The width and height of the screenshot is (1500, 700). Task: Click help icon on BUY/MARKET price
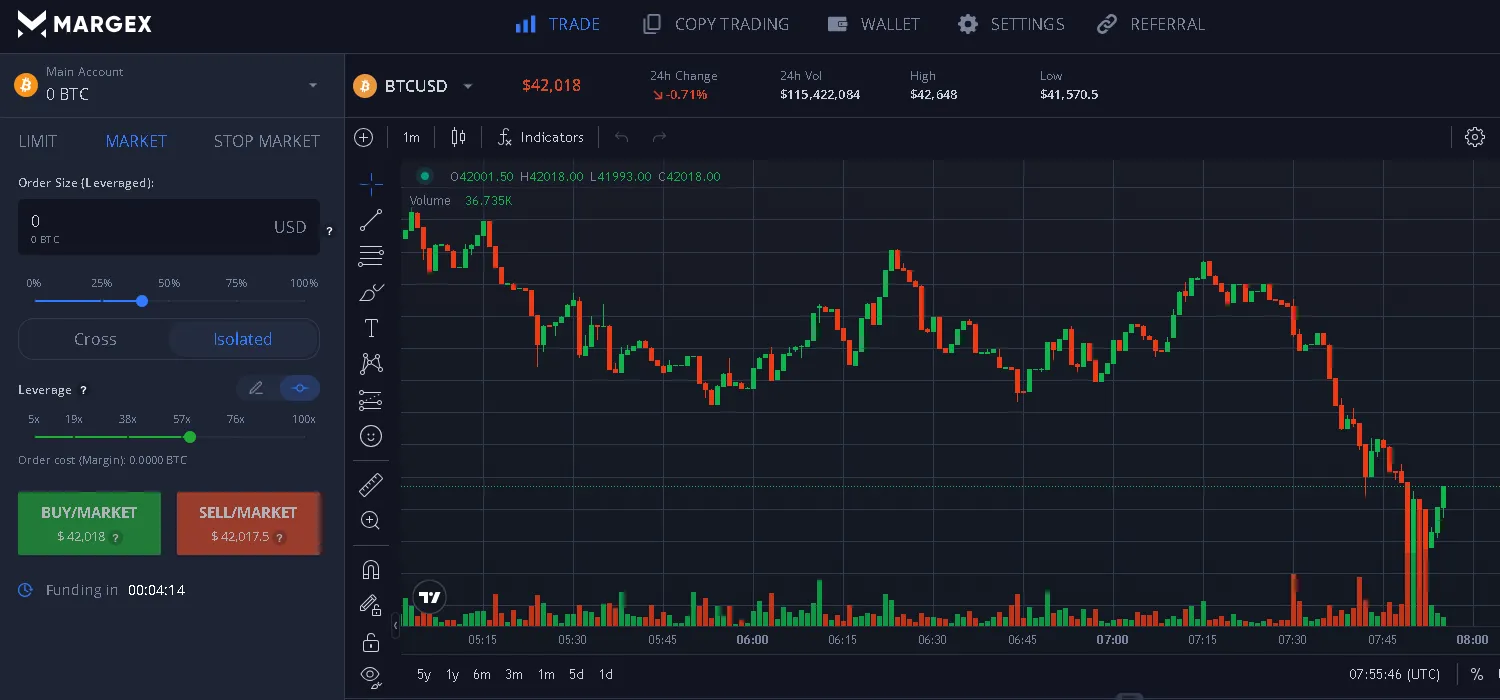116,537
